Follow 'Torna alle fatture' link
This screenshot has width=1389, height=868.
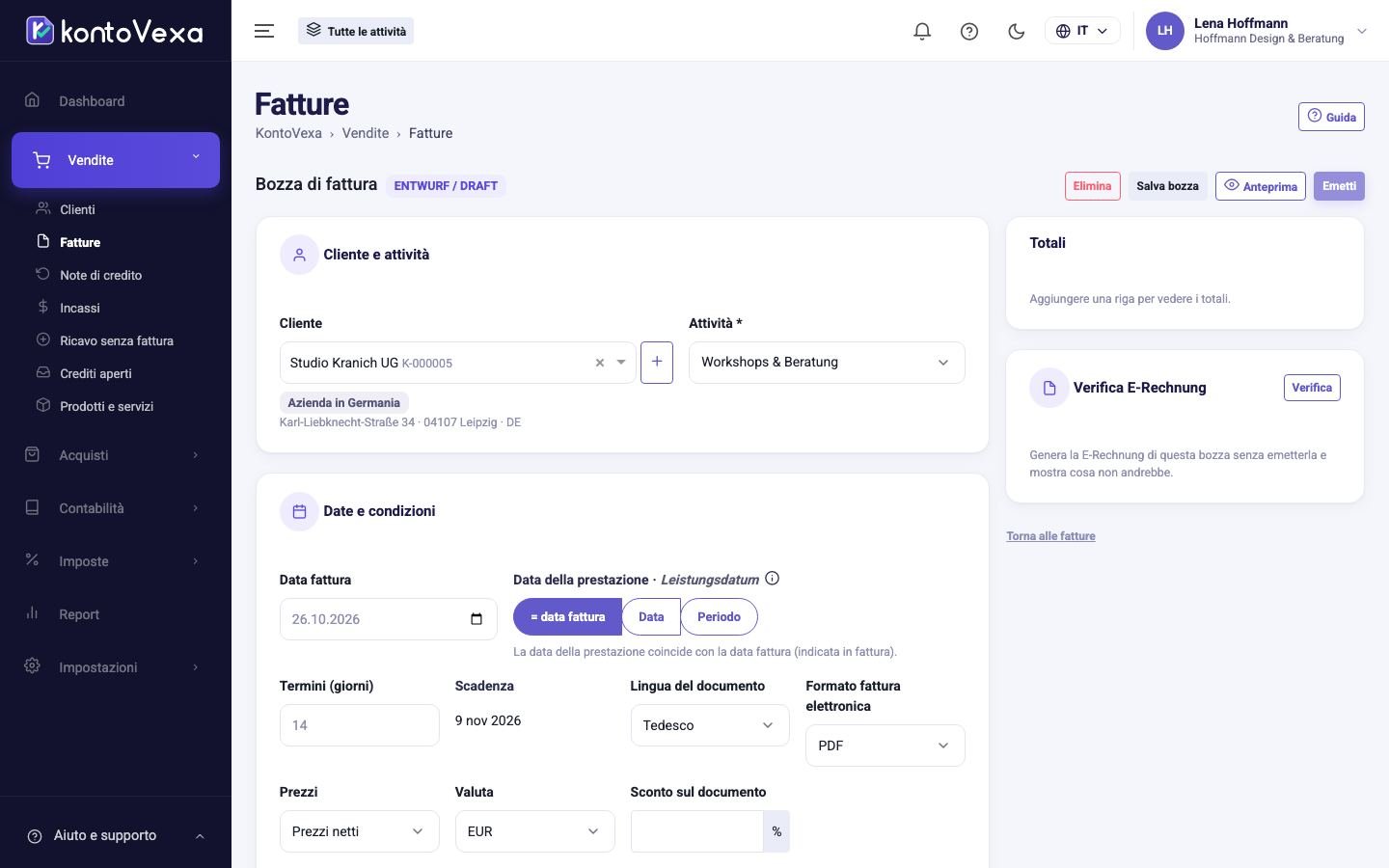(x=1050, y=536)
